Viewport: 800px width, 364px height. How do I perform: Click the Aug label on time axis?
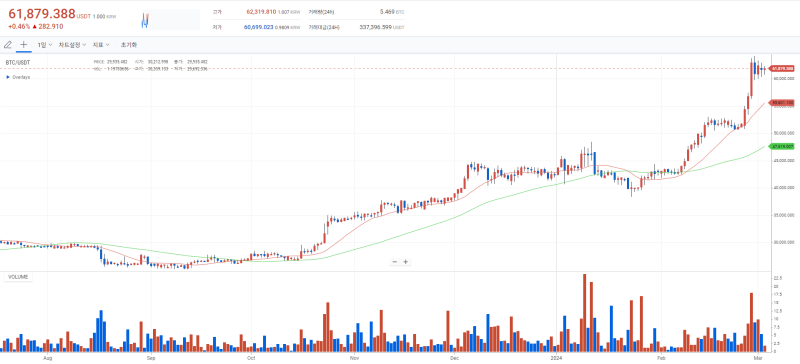click(x=47, y=358)
